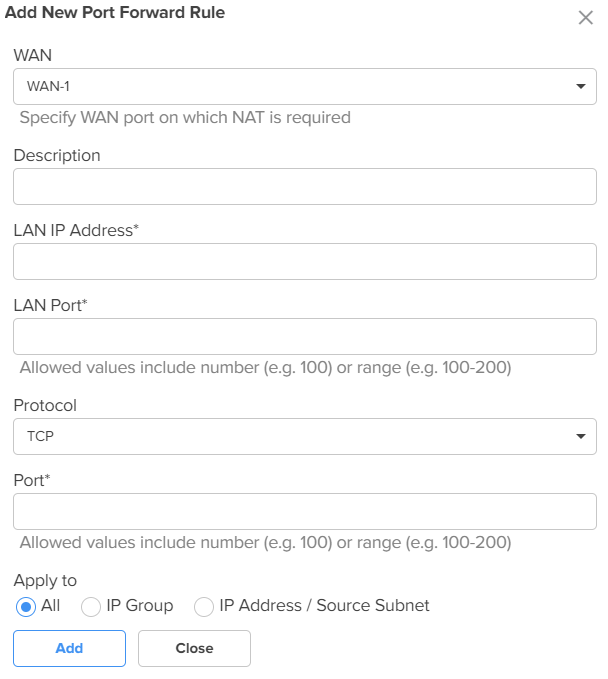The image size is (608, 679).
Task: Expand the WAN dropdown arrow
Action: (581, 86)
